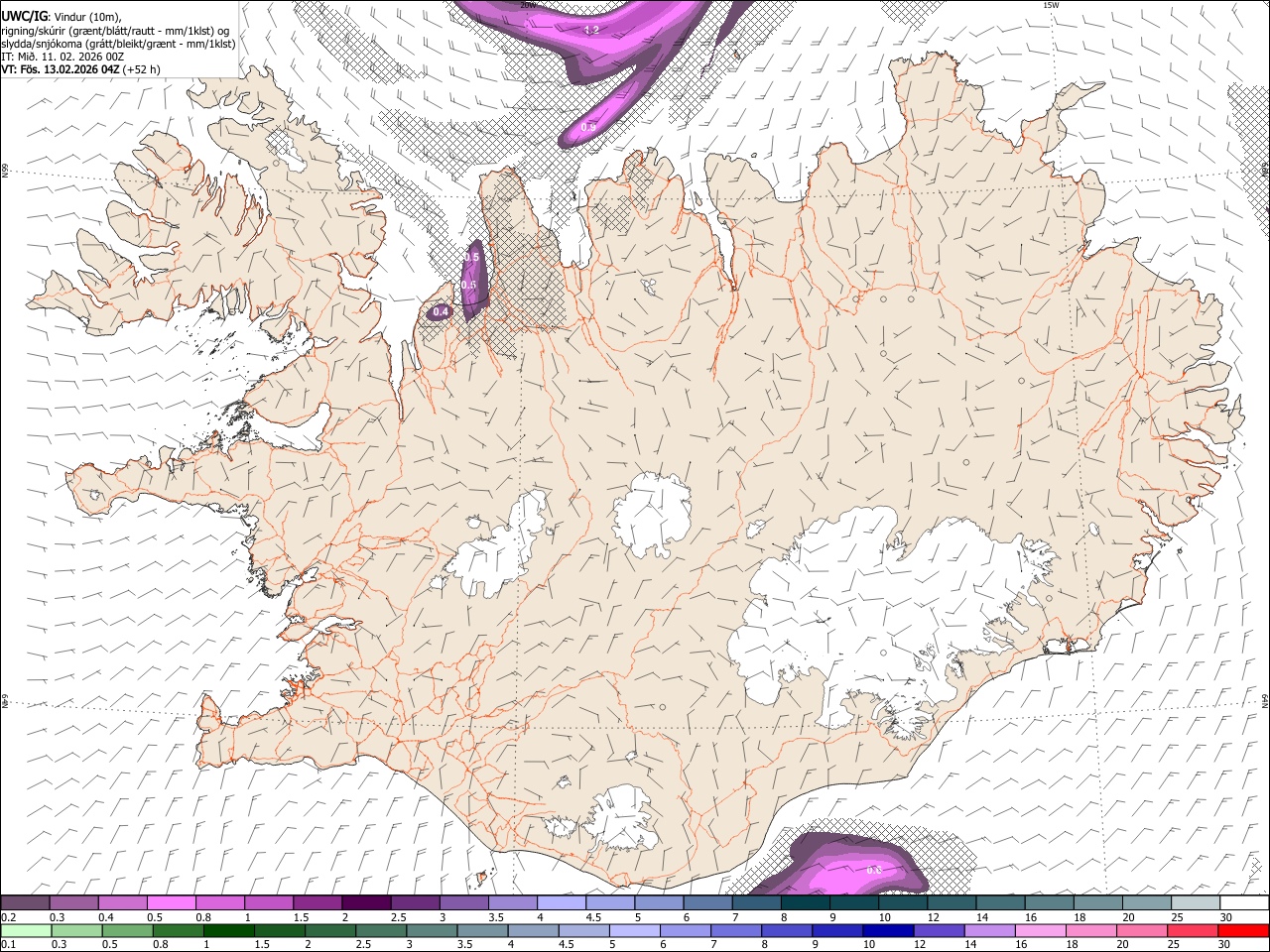Select the light pink bottom legend swatch at 16
The image size is (1270, 952).
(x=1041, y=930)
